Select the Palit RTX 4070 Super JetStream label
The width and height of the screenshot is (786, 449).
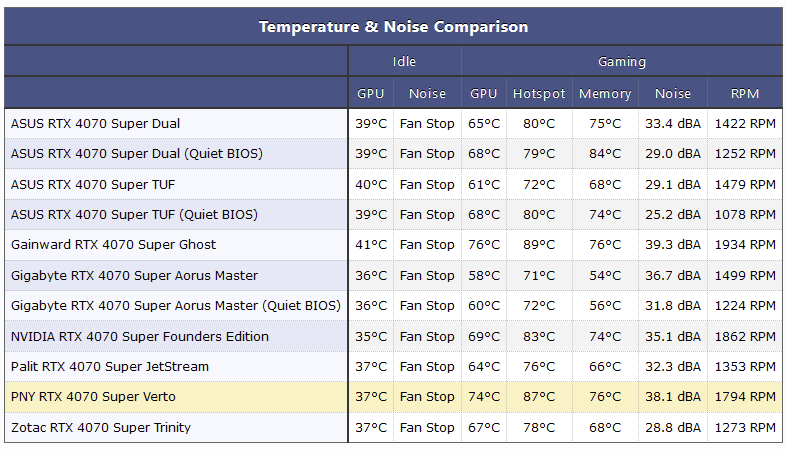(x=110, y=367)
